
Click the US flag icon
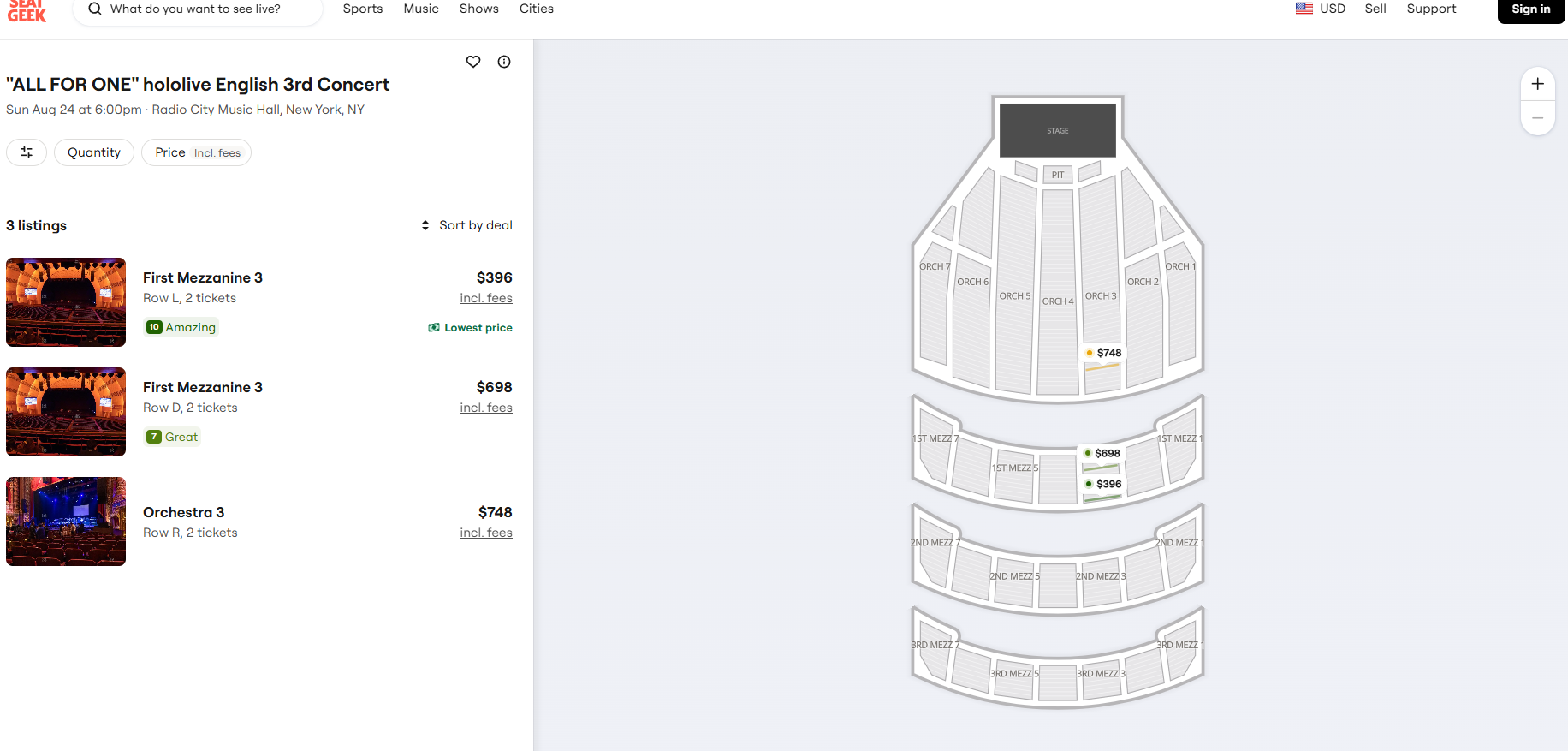pos(1304,9)
